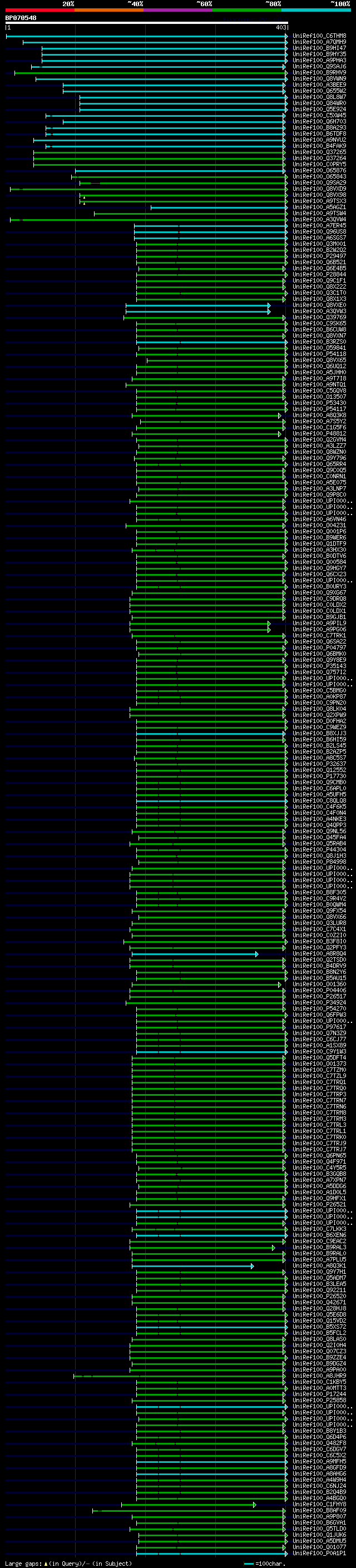Viewport: 356px width, 1568px height.
Task: Select hit UniRef100_Q8LAS0
Action: (319, 1339)
